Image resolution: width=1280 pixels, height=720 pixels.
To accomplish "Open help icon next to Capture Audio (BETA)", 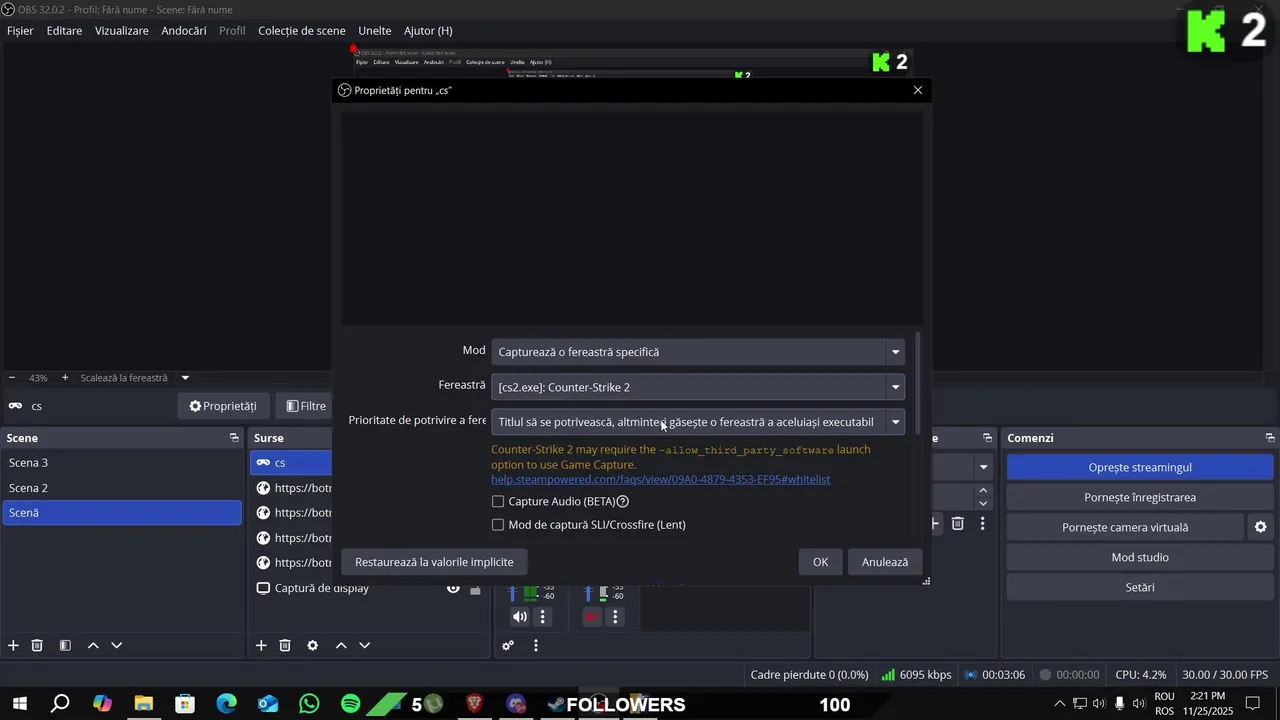I will (623, 502).
